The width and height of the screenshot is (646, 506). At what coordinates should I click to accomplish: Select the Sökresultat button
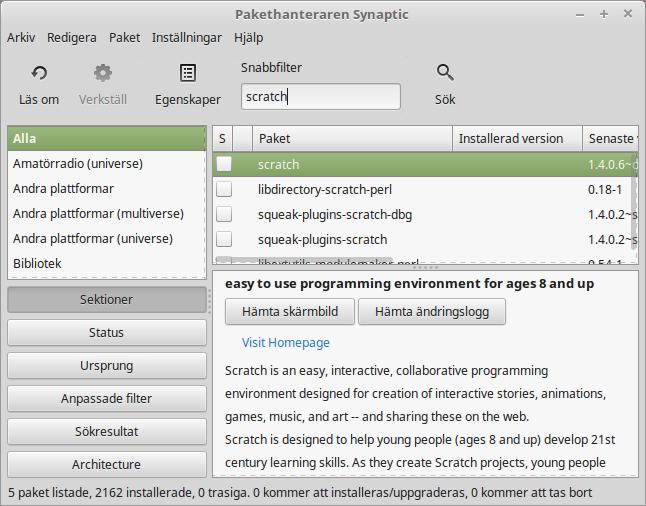(x=107, y=431)
